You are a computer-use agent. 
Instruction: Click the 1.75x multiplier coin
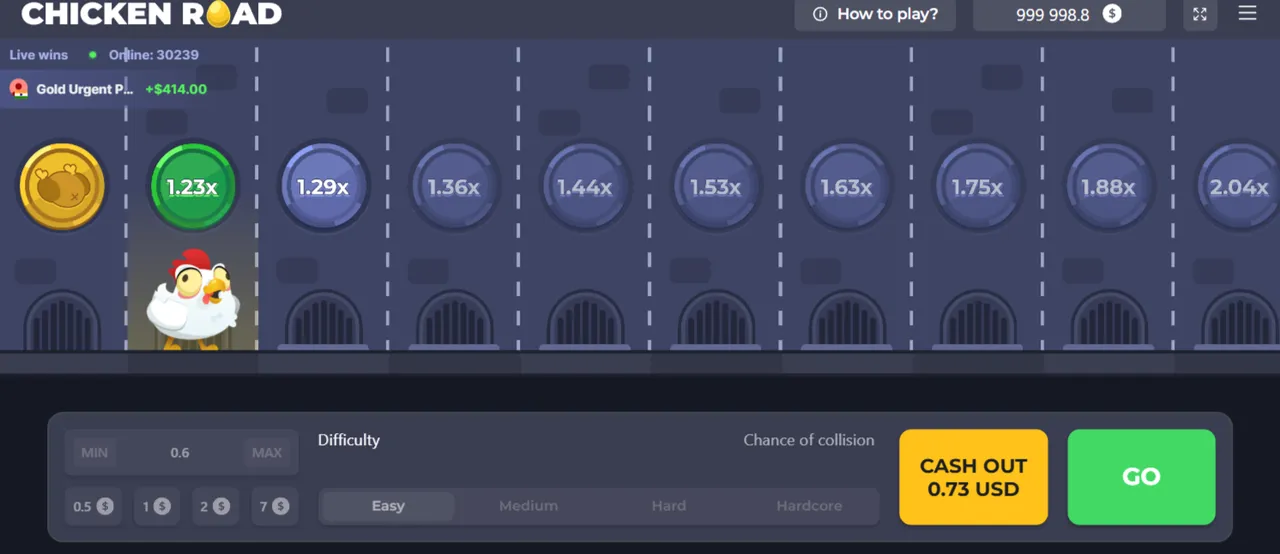(x=977, y=187)
